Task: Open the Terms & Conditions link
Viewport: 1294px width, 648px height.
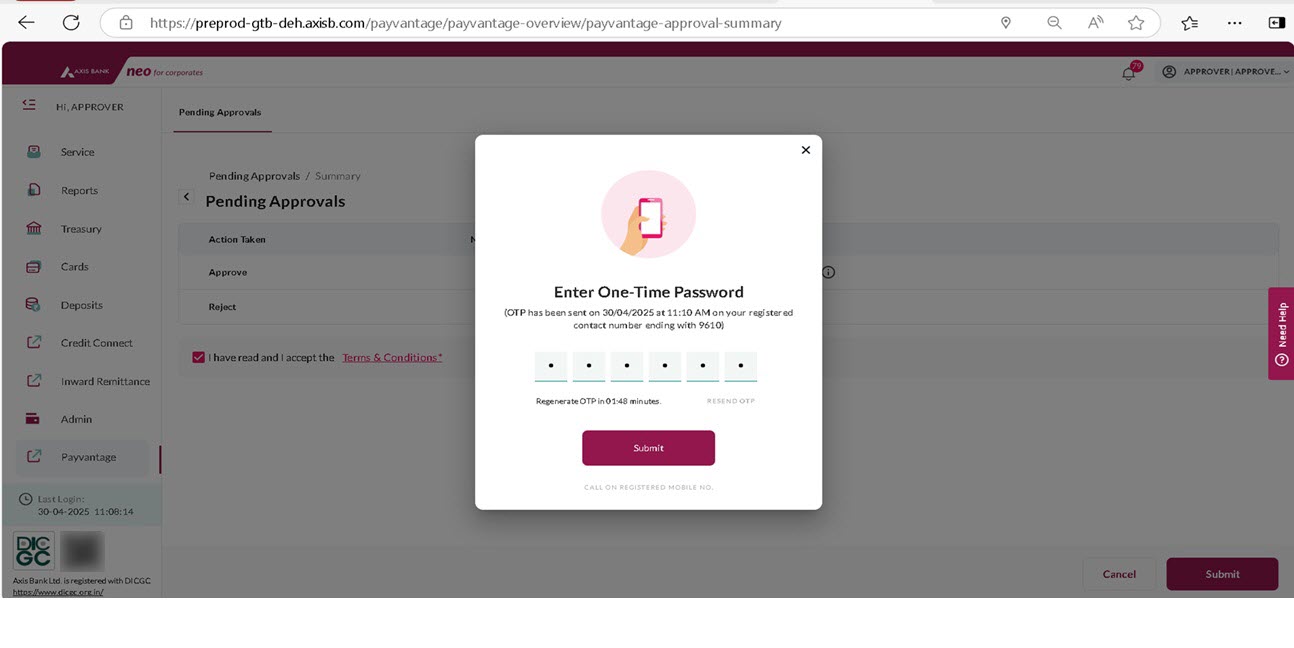Action: 392,357
